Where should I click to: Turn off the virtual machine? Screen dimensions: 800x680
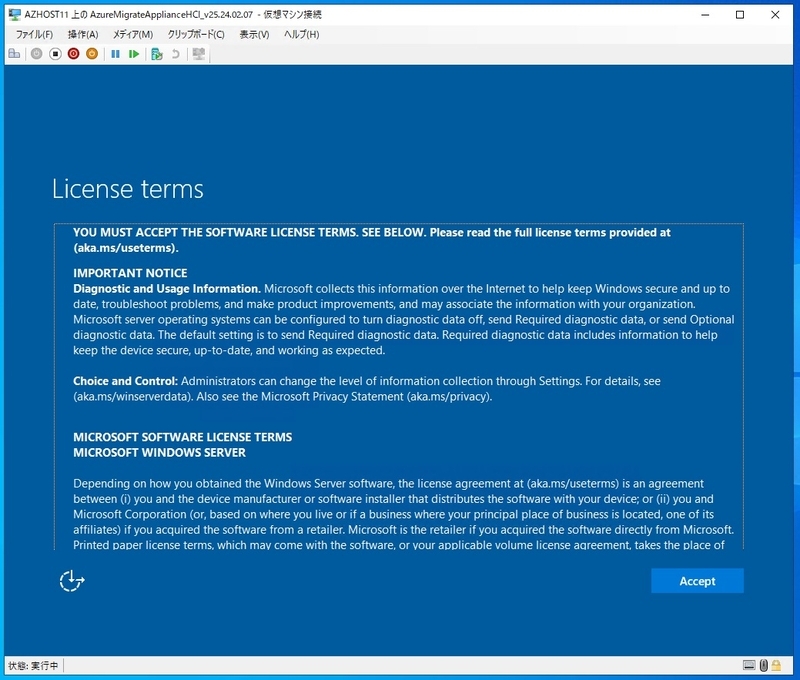55,54
